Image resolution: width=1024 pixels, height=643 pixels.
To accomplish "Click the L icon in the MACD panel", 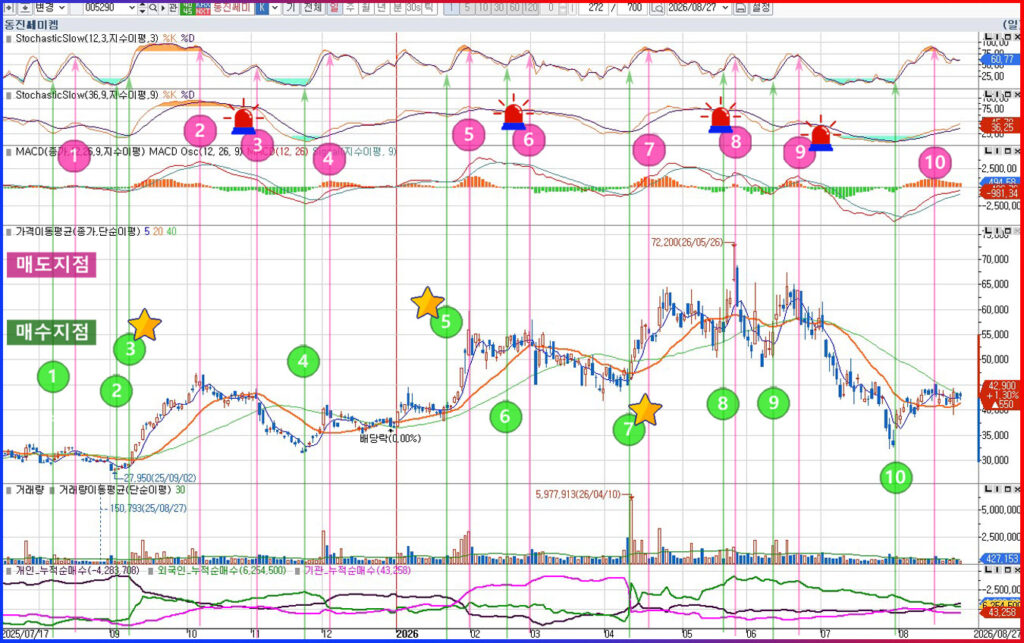I will (x=989, y=151).
